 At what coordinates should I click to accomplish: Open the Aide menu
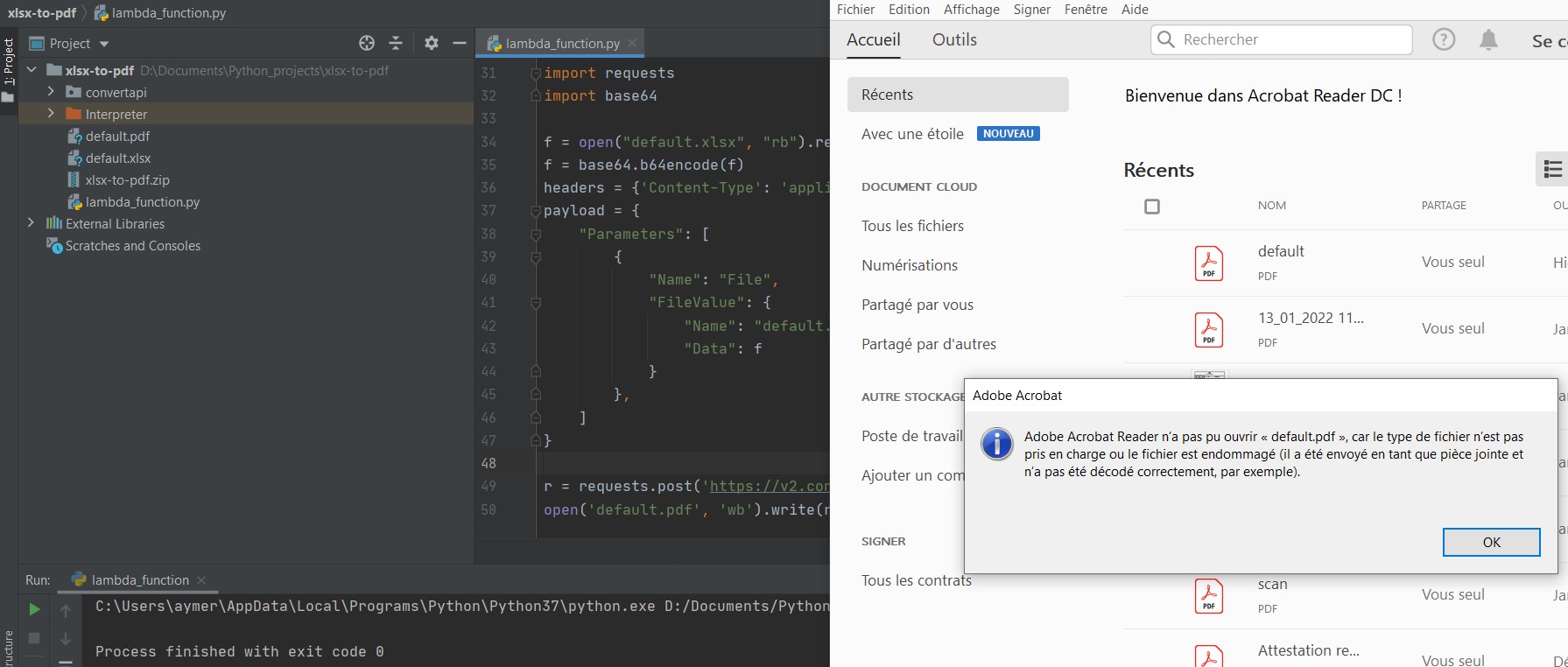1135,10
